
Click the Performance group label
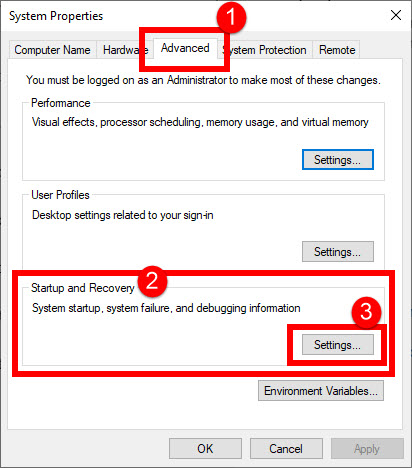61,103
